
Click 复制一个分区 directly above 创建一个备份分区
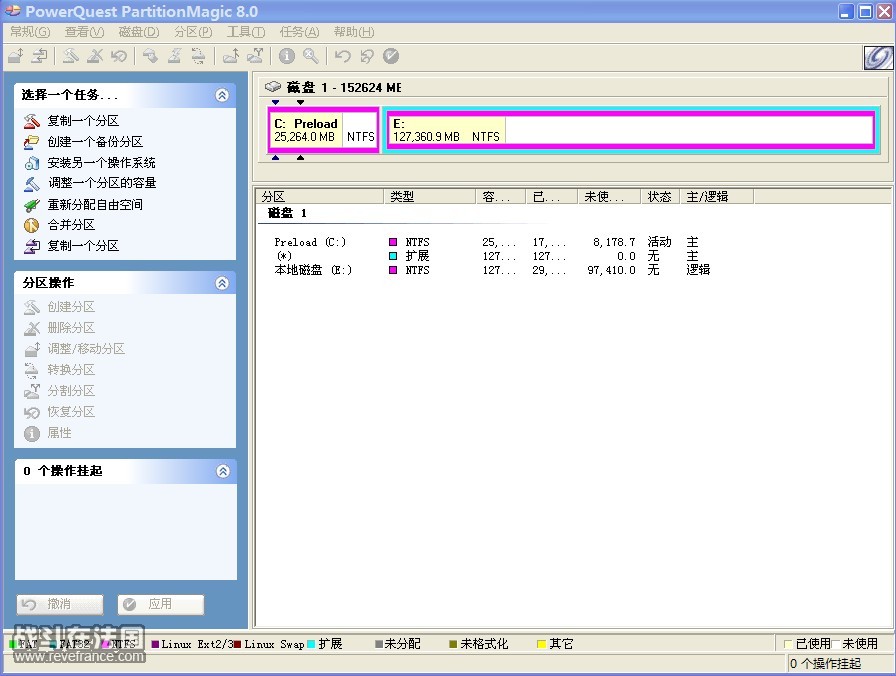point(83,121)
